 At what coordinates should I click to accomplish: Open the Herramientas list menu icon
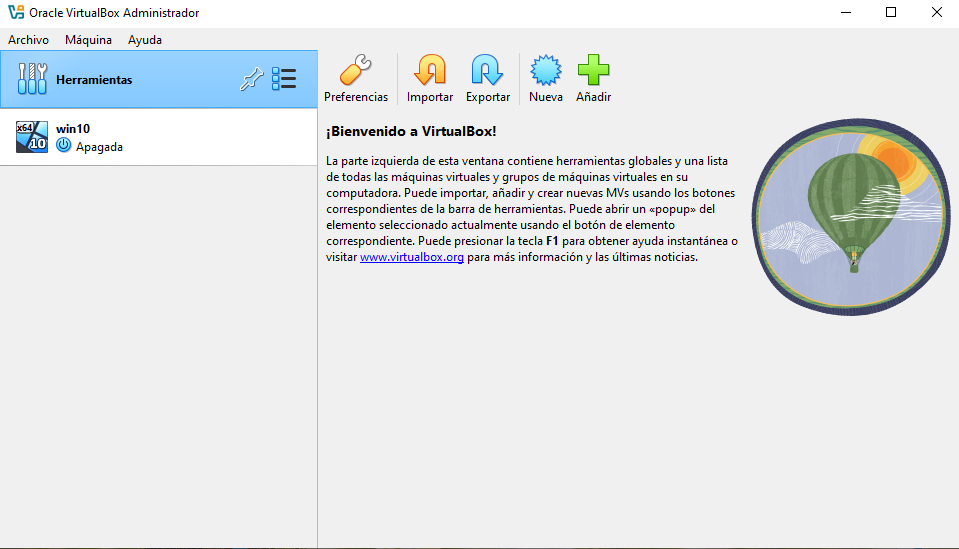point(284,79)
